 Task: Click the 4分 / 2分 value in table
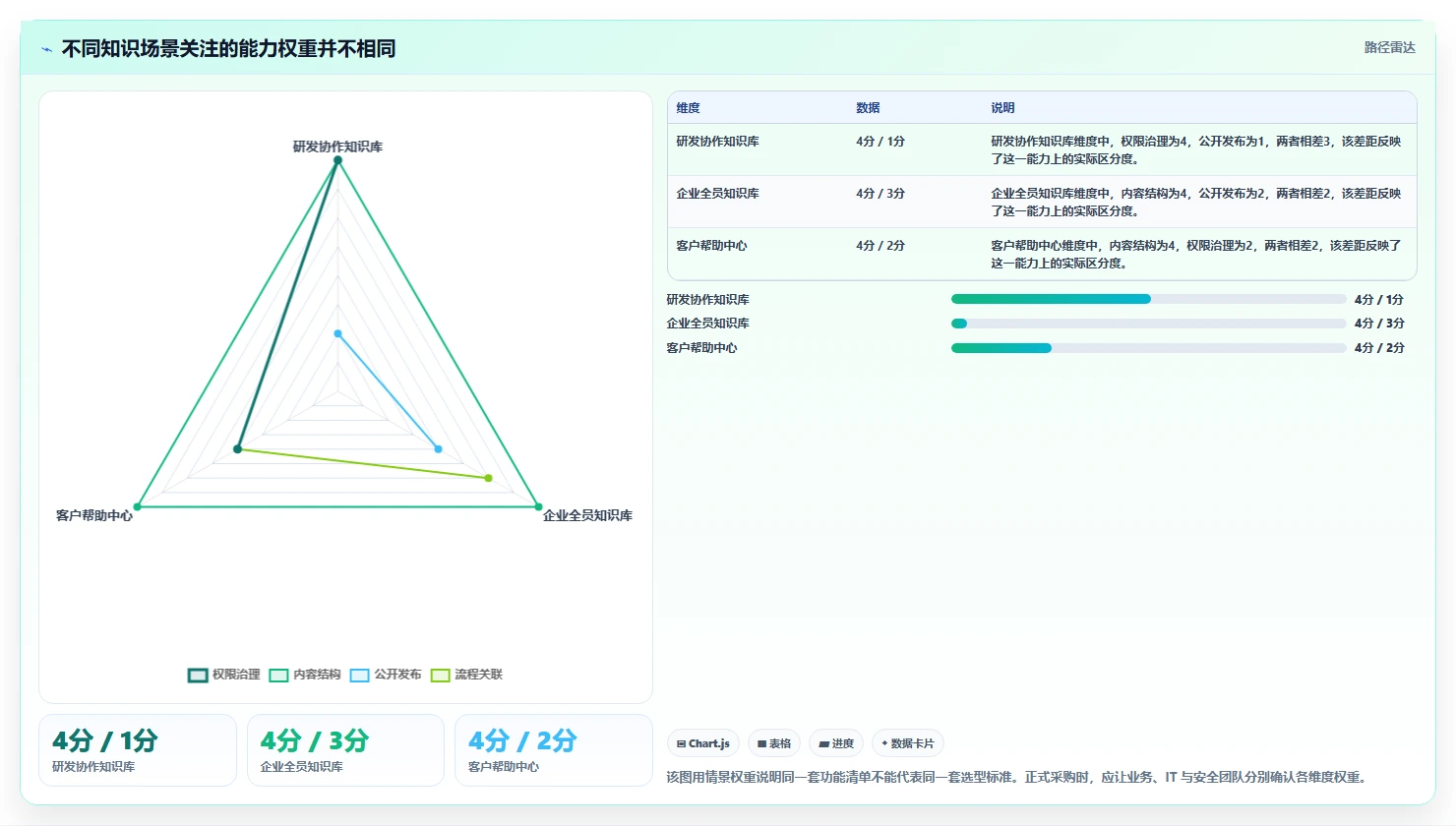point(880,246)
